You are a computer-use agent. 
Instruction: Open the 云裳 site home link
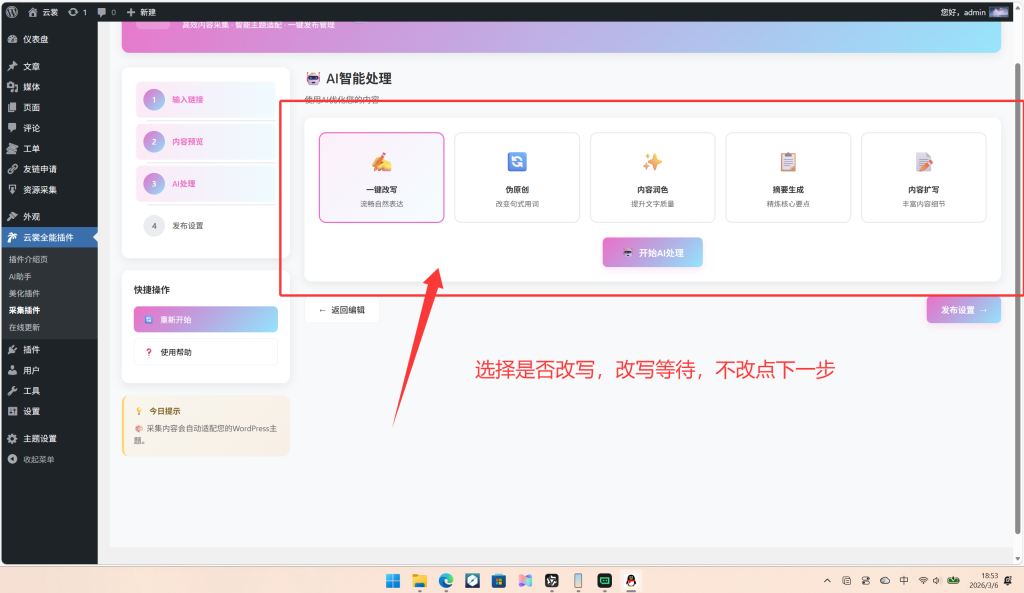pos(43,12)
